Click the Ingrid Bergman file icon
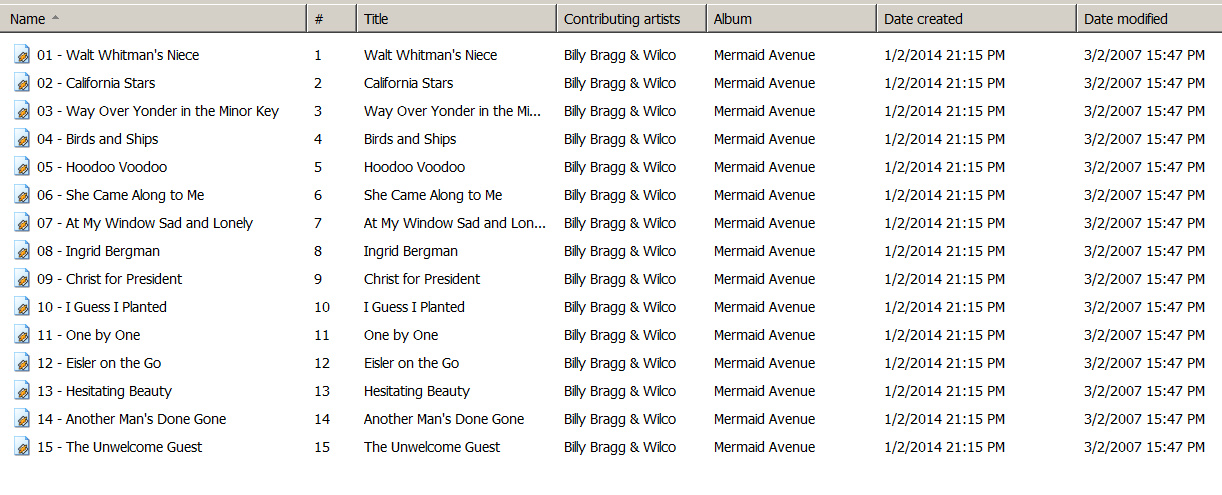1222x495 pixels. [22, 251]
